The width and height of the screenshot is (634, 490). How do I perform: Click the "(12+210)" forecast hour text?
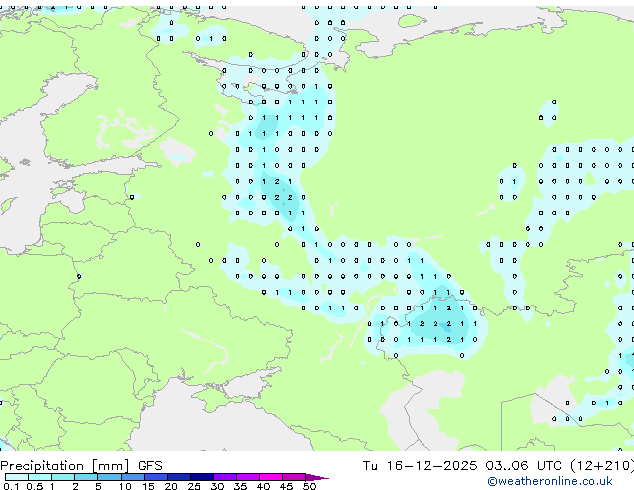coord(602,466)
